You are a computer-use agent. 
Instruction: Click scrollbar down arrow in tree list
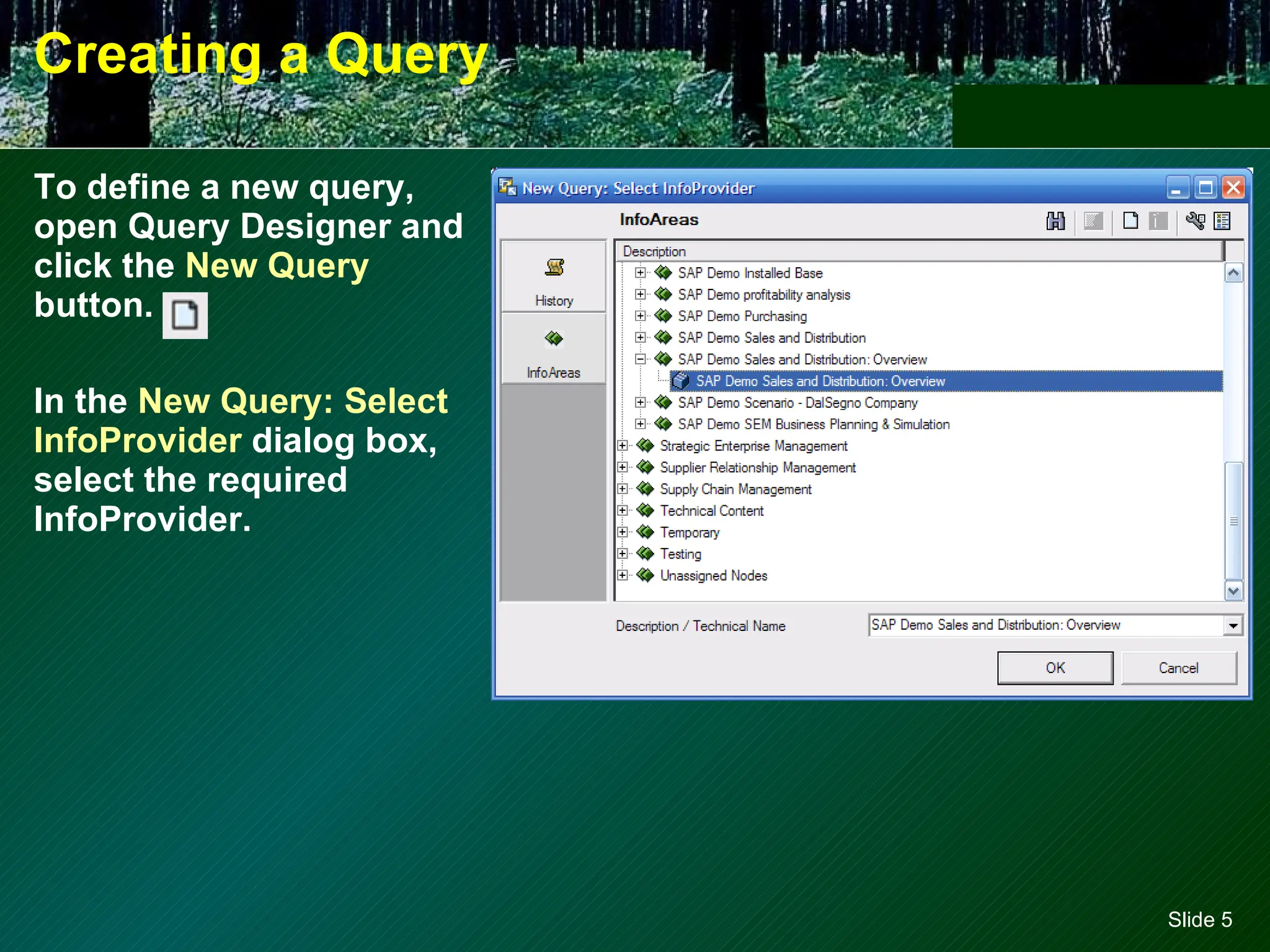(x=1233, y=591)
